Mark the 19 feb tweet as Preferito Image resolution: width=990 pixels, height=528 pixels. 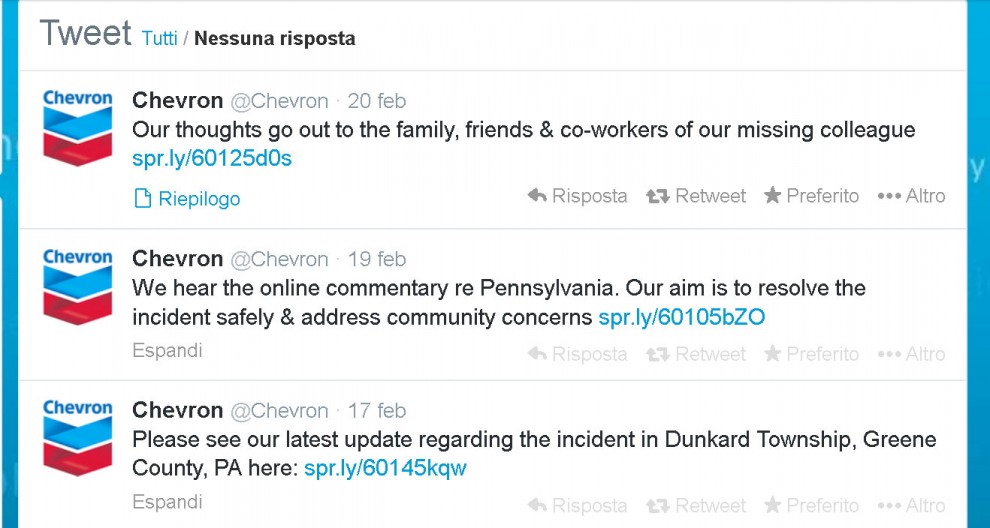coord(811,354)
